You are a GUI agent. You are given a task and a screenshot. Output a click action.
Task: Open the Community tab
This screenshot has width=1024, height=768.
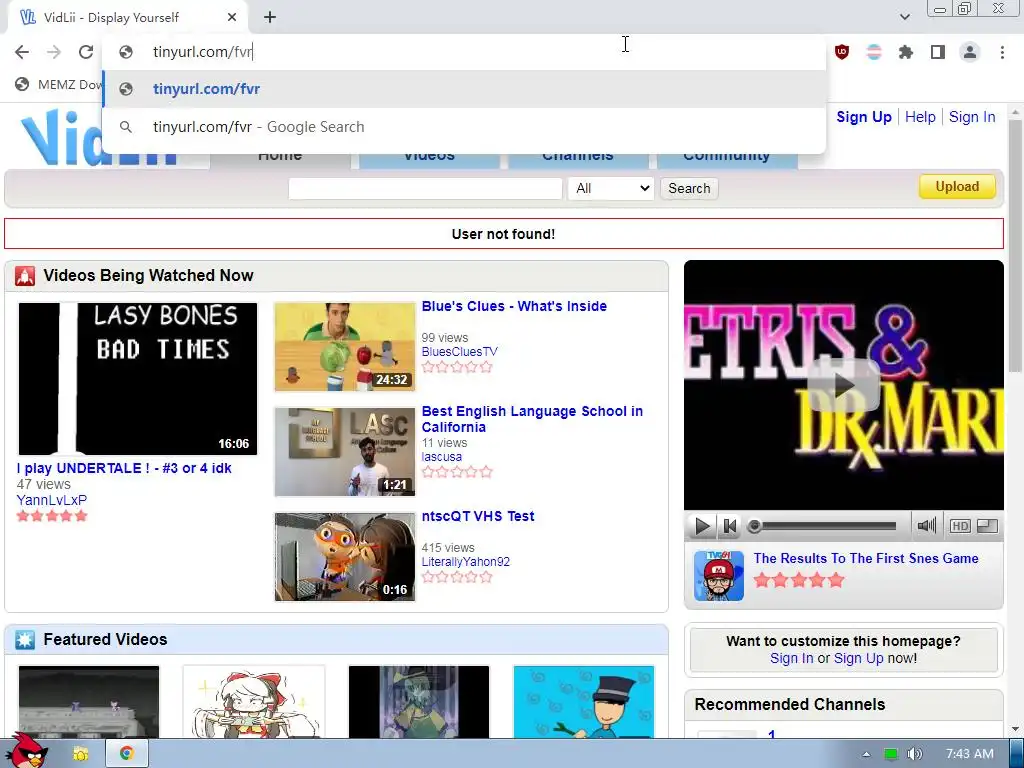click(x=727, y=157)
